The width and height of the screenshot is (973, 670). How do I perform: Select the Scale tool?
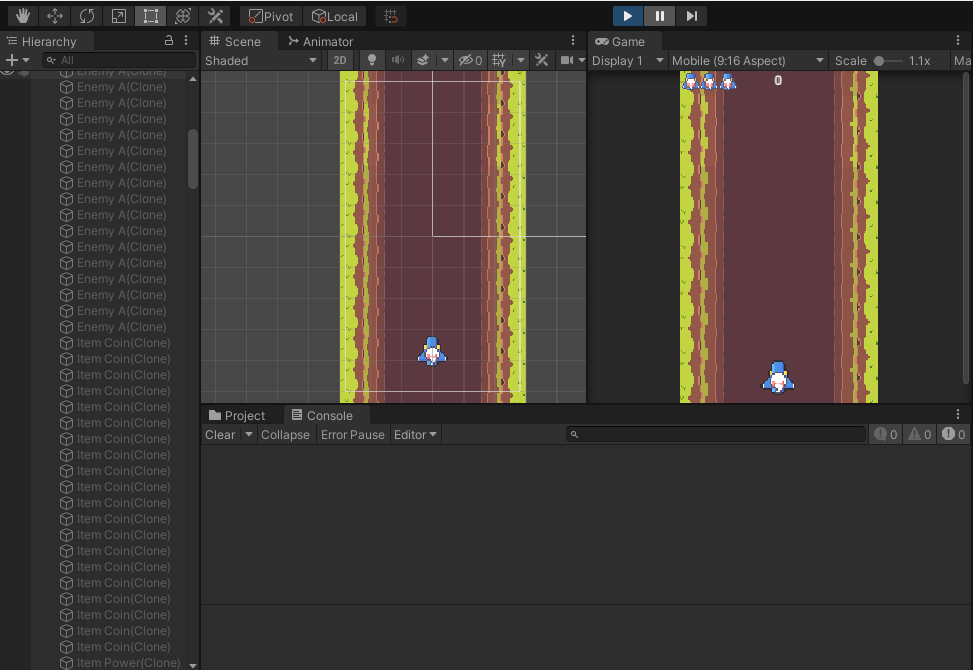(x=119, y=16)
